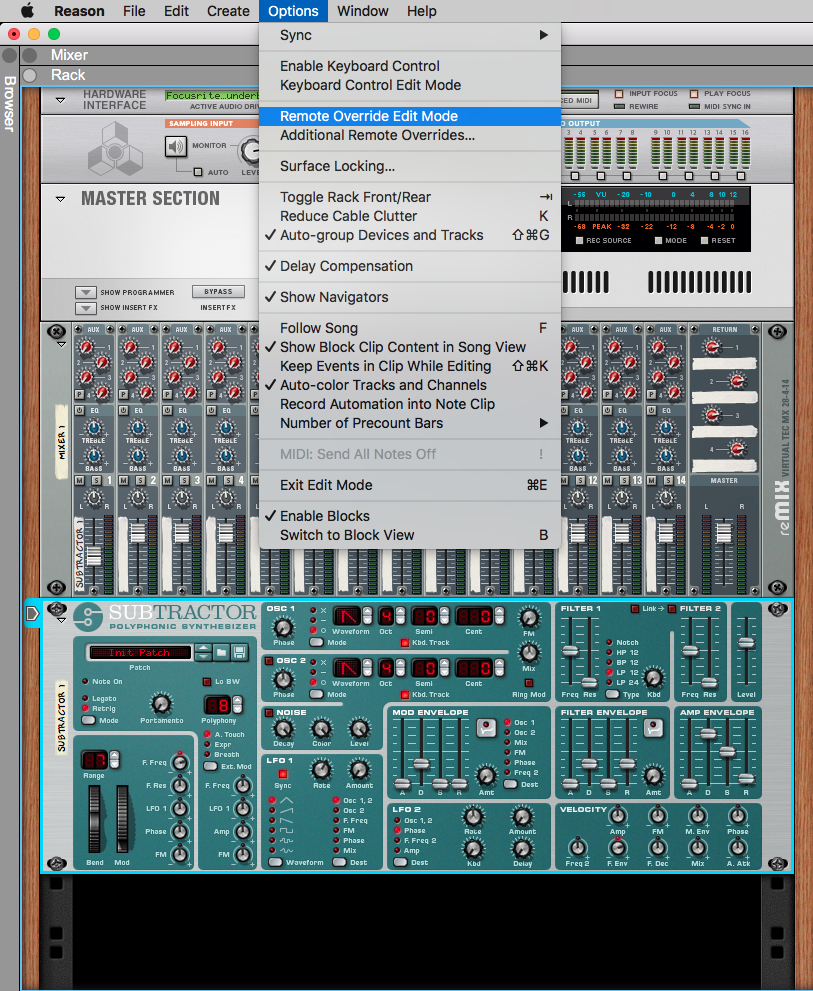Enable Filter 2 on button
Image resolution: width=813 pixels, height=991 pixels.
[672, 609]
